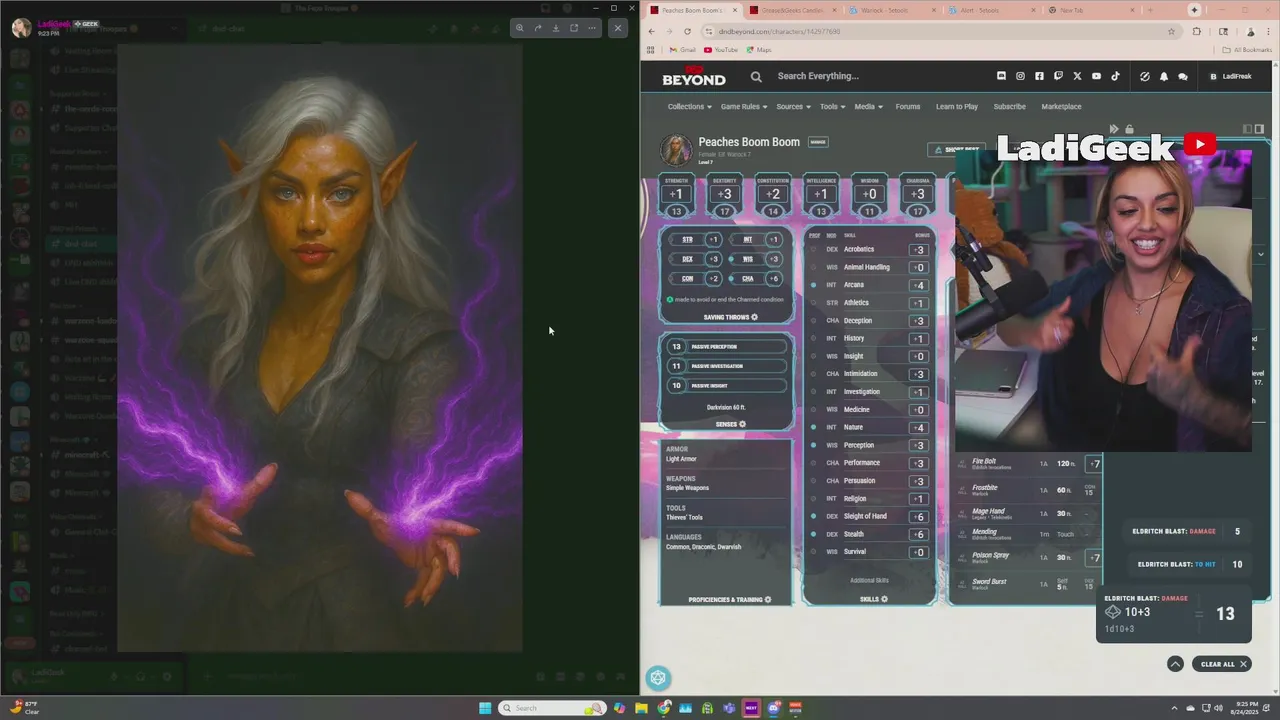This screenshot has height=720, width=1280.
Task: Open Chrome extensions puzzle icon
Action: tap(1196, 31)
